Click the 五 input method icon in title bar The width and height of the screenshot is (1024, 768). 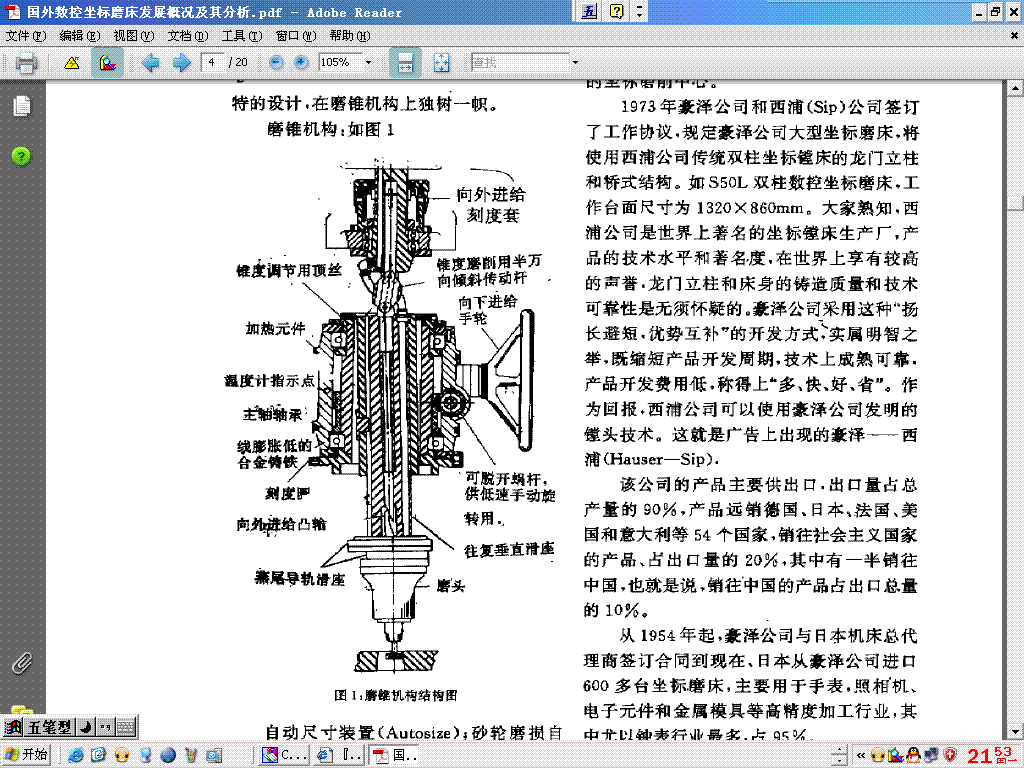(x=590, y=11)
